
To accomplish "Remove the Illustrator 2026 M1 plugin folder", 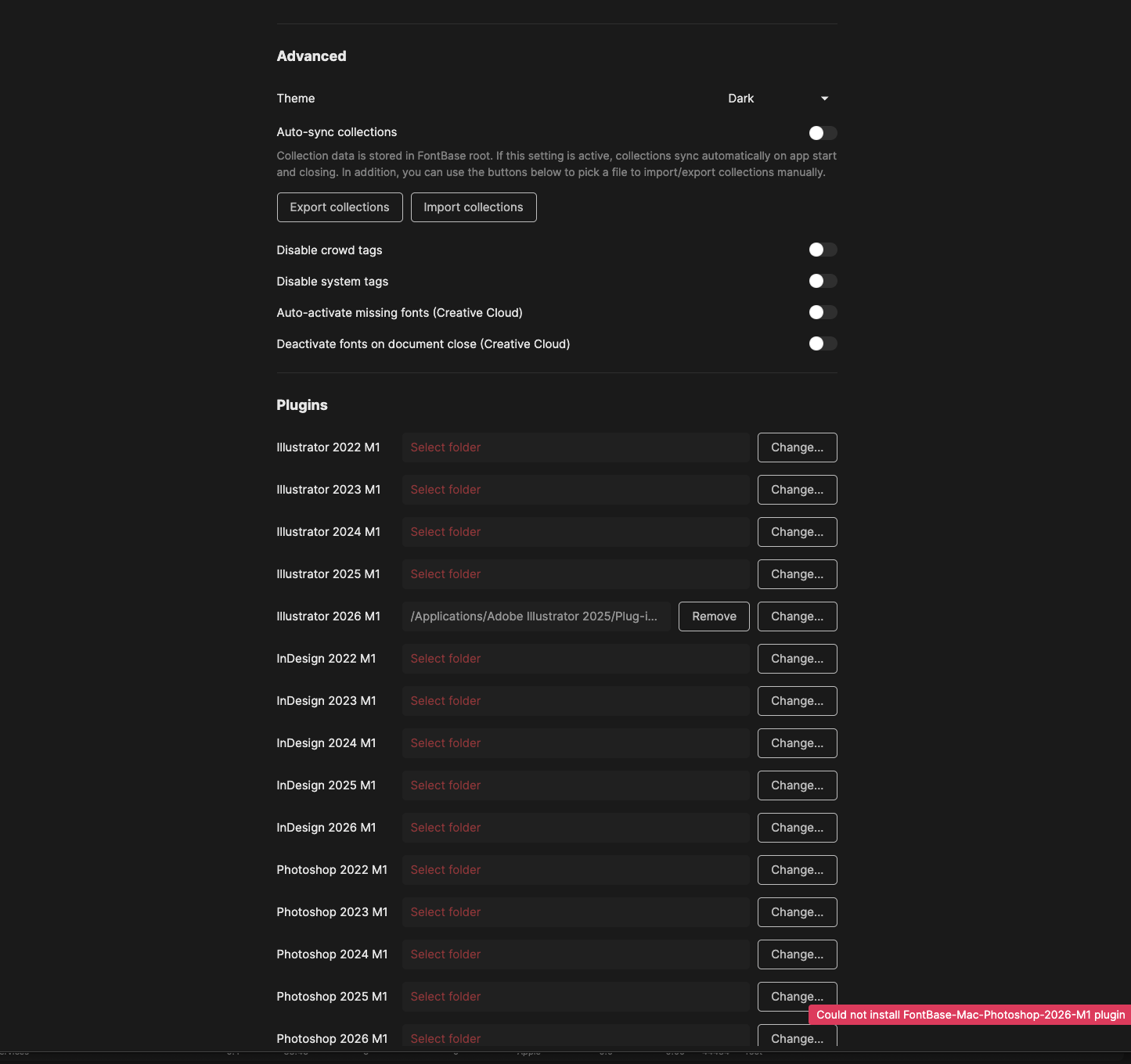I will point(714,616).
